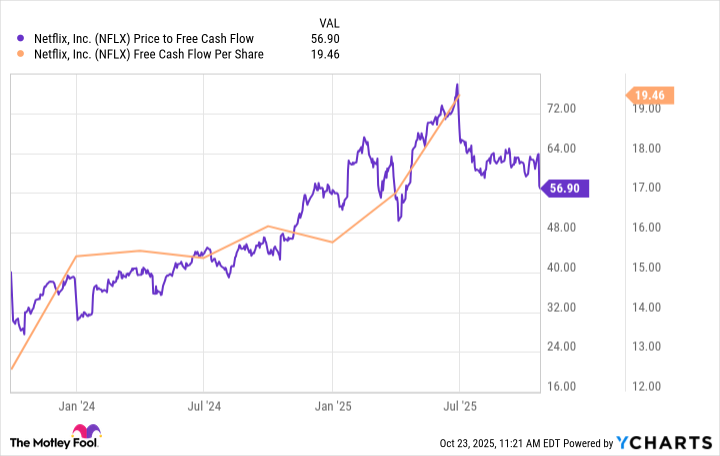Click the Jan '24 x-axis label
720x456 pixels.
point(76,407)
